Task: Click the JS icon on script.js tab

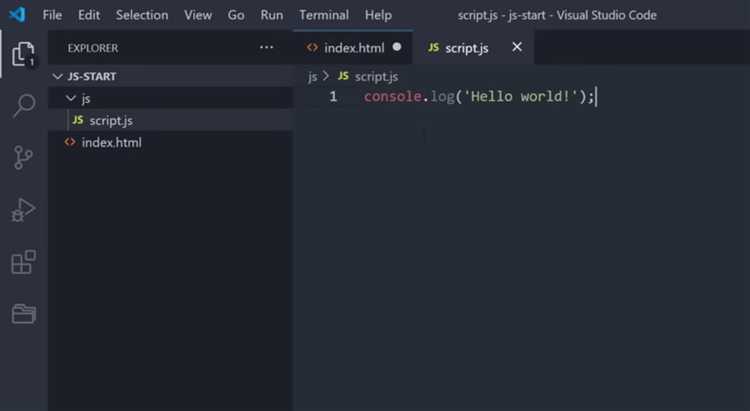Action: 433,47
